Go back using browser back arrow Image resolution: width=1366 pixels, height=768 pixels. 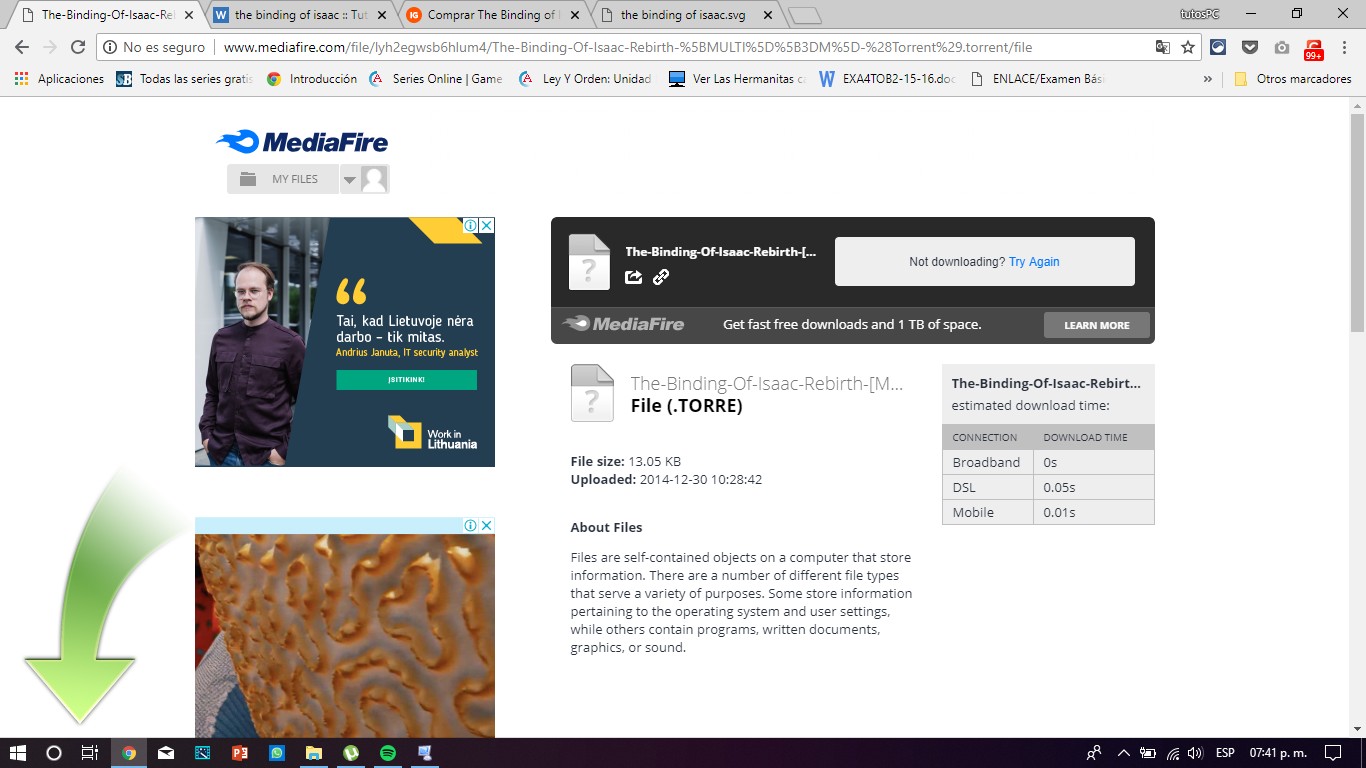(x=22, y=47)
